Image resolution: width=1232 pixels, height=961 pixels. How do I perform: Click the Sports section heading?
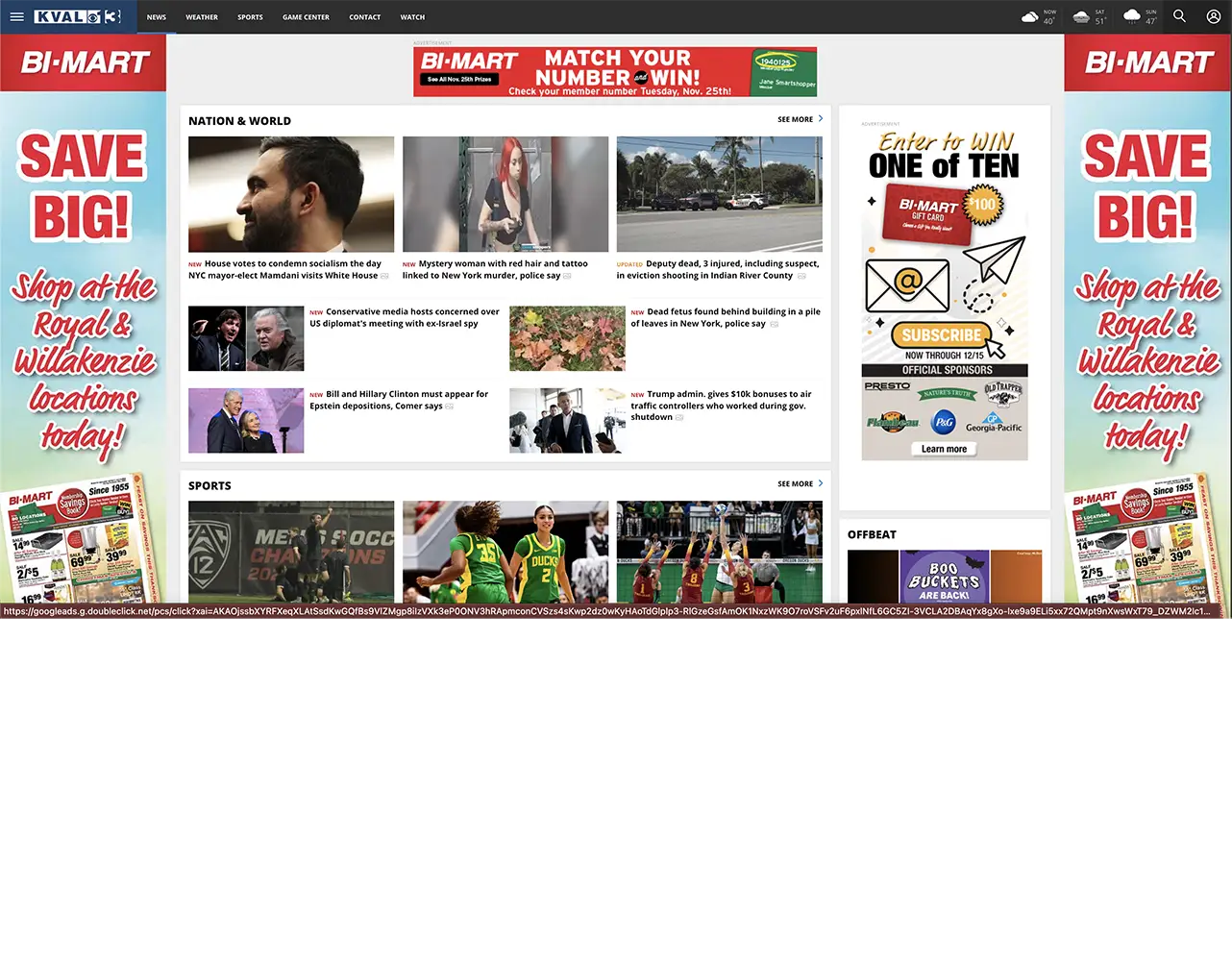(x=209, y=486)
